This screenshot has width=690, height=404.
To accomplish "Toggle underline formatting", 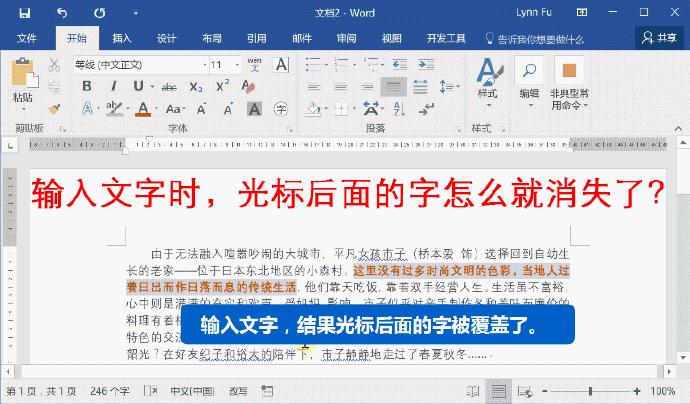I will [x=138, y=86].
